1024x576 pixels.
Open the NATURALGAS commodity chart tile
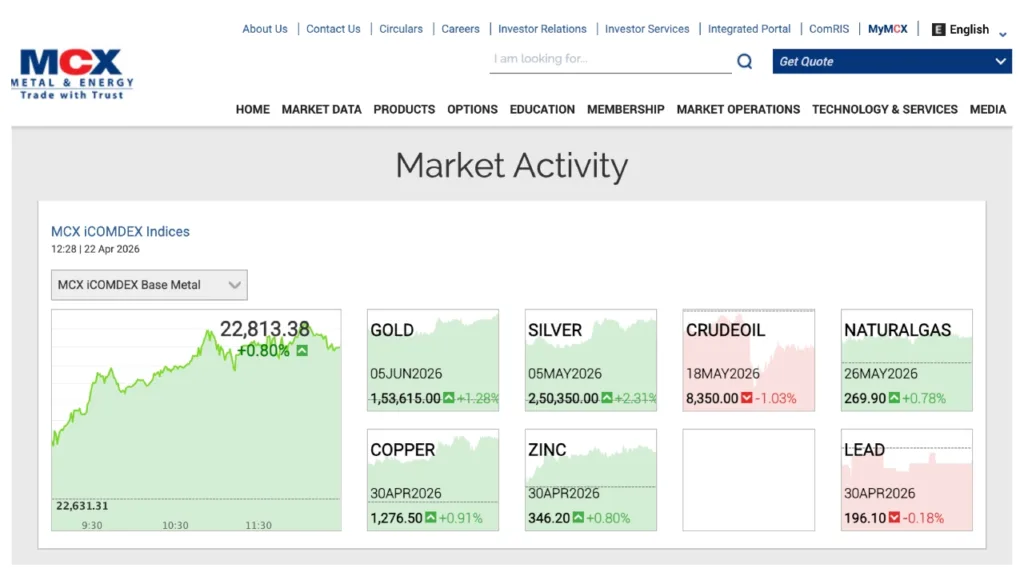coord(906,359)
